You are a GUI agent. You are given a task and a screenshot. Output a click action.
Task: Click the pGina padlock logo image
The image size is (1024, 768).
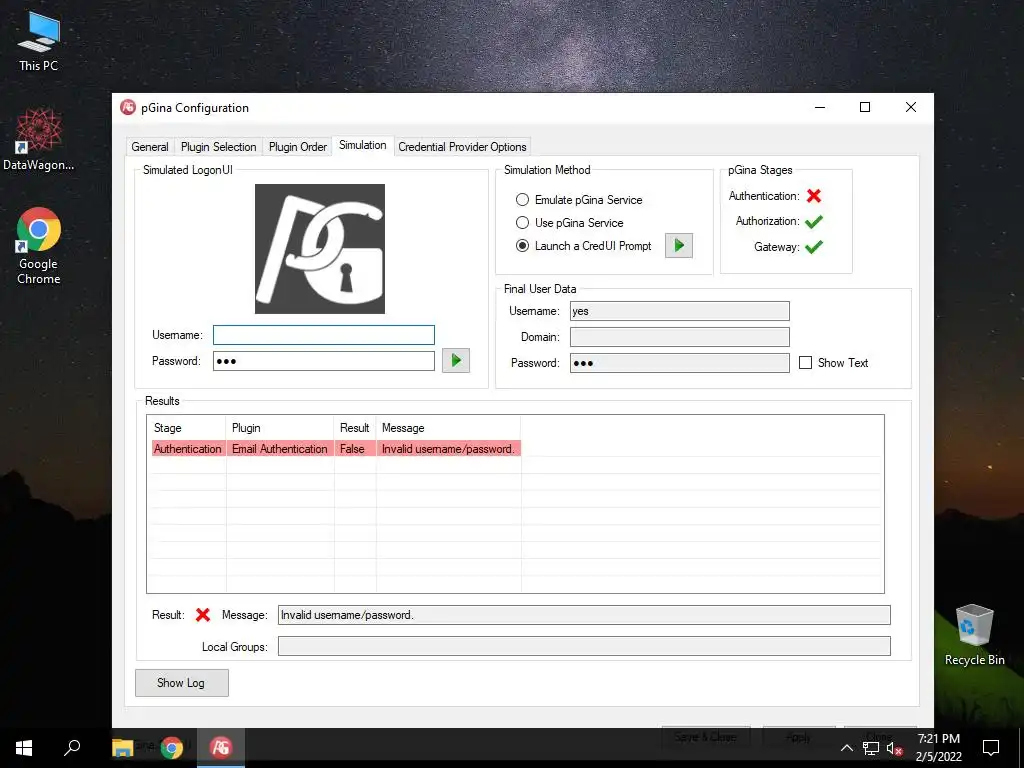(x=320, y=249)
